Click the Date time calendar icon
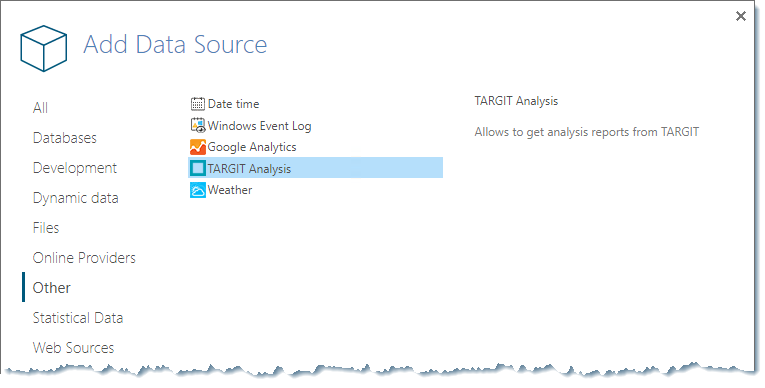Viewport: 765px width, 388px height. pos(198,104)
